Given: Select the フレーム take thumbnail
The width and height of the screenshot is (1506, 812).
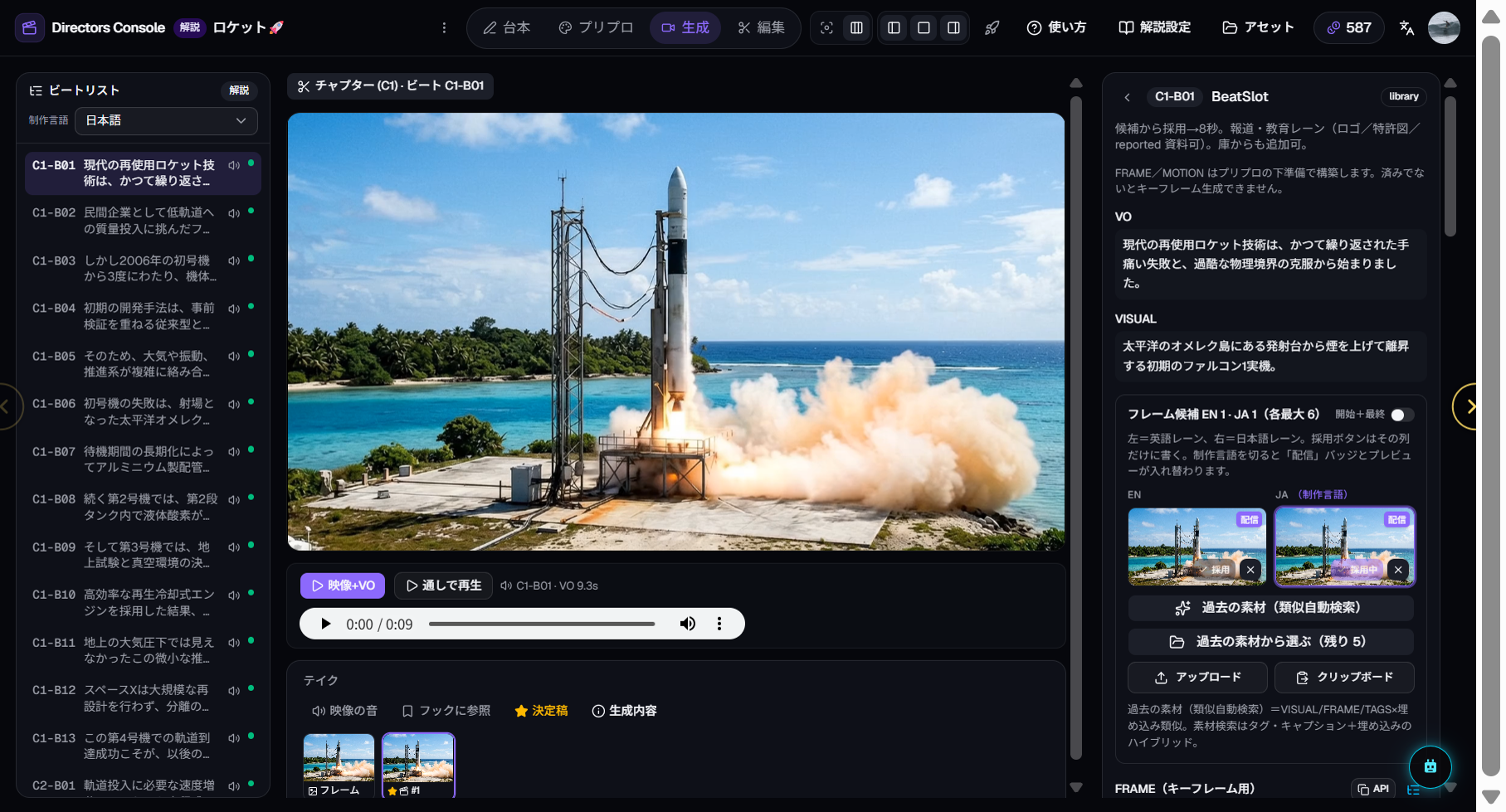Looking at the screenshot, I should 339,765.
